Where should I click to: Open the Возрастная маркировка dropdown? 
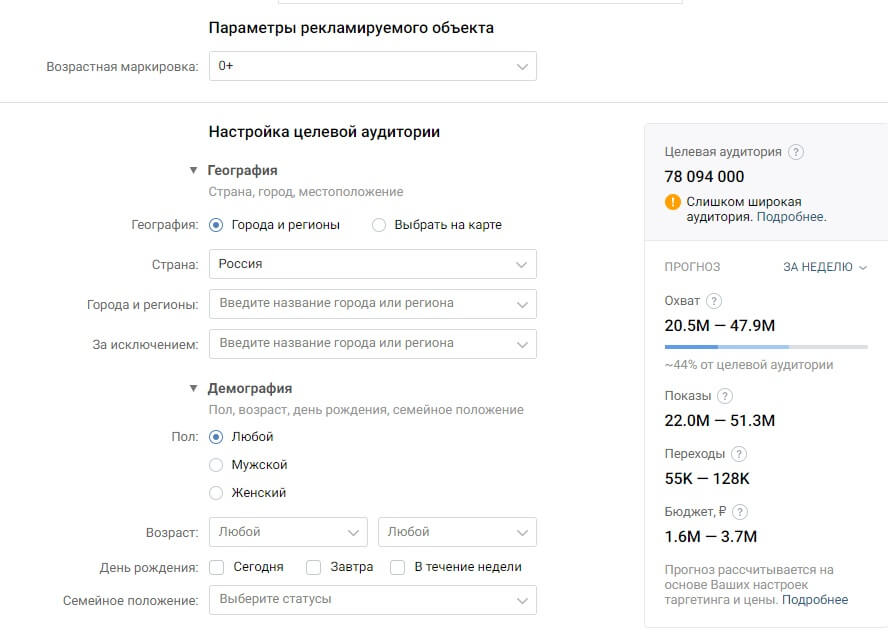pos(373,66)
